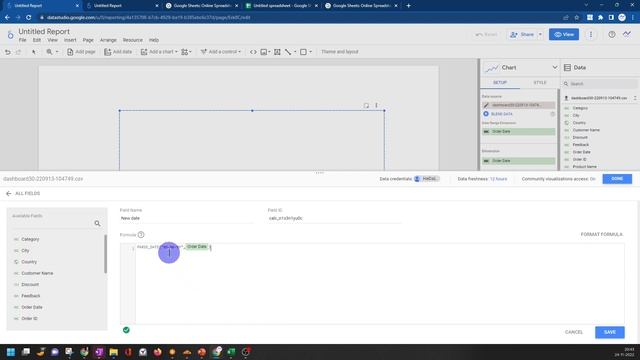Click the insert text box icon
640x360 pixels.
pyautogui.click(x=277, y=52)
